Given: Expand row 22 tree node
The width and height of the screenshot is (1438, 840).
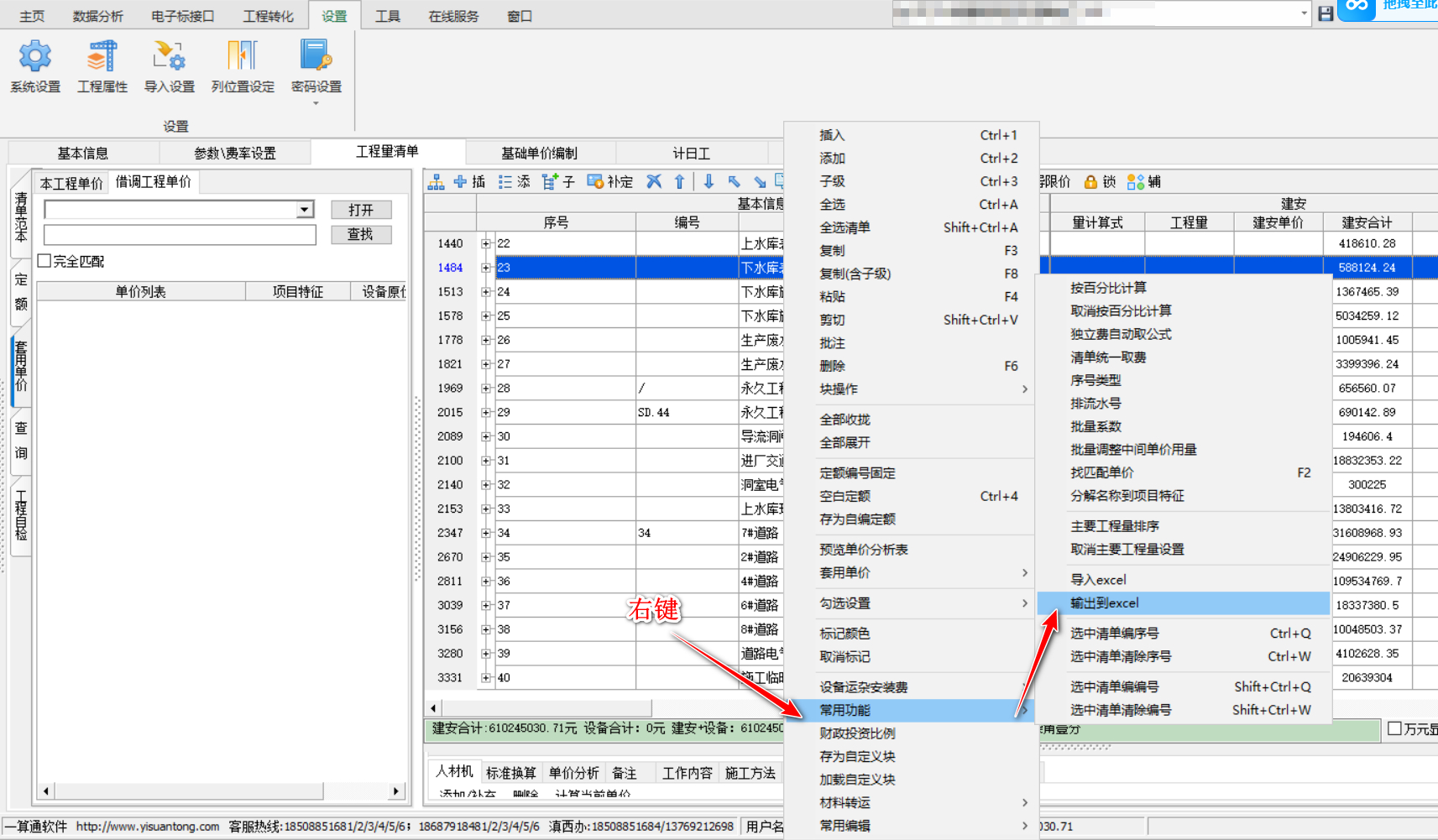Looking at the screenshot, I should [x=486, y=243].
